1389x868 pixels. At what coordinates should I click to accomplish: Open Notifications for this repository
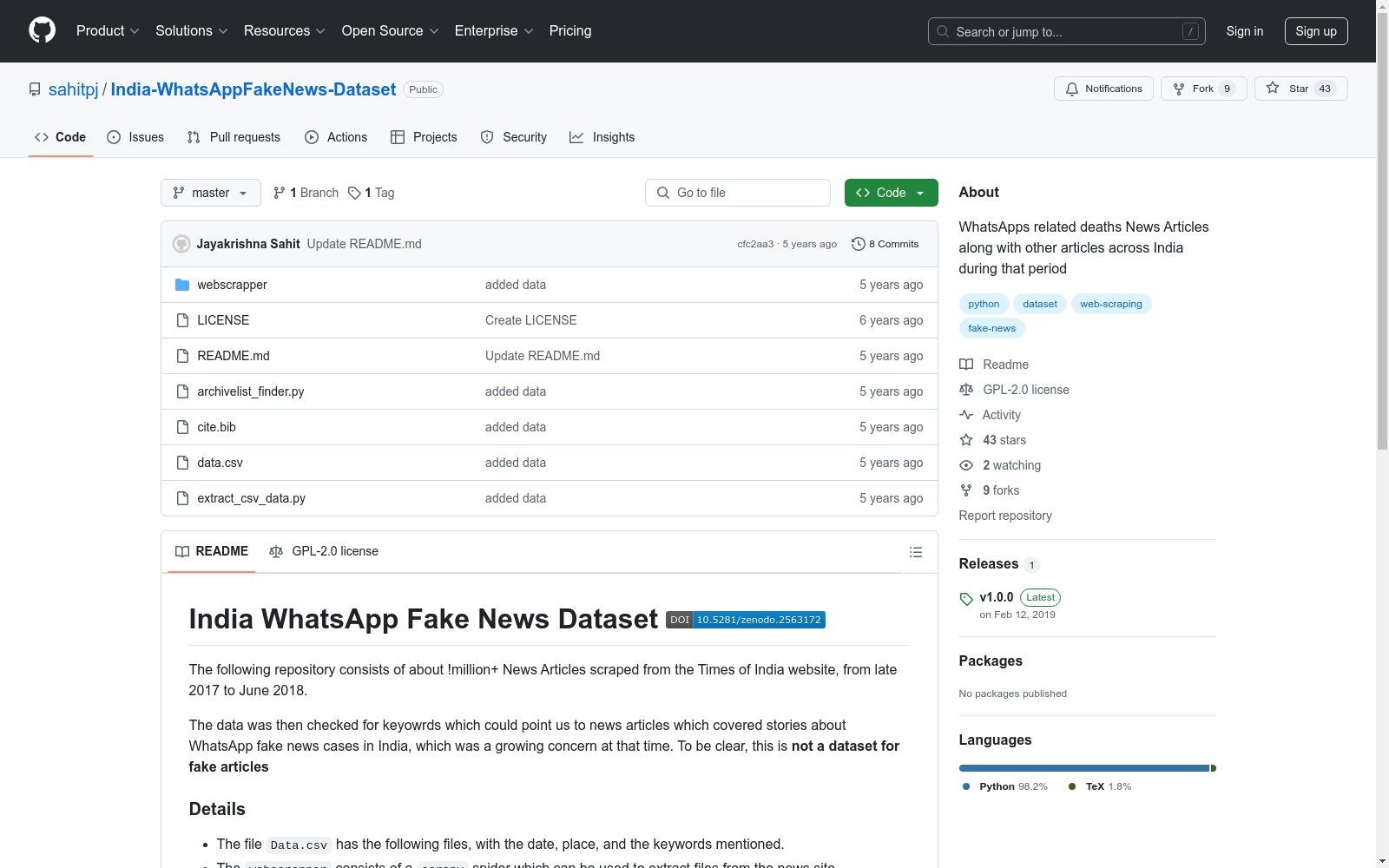pos(1103,89)
